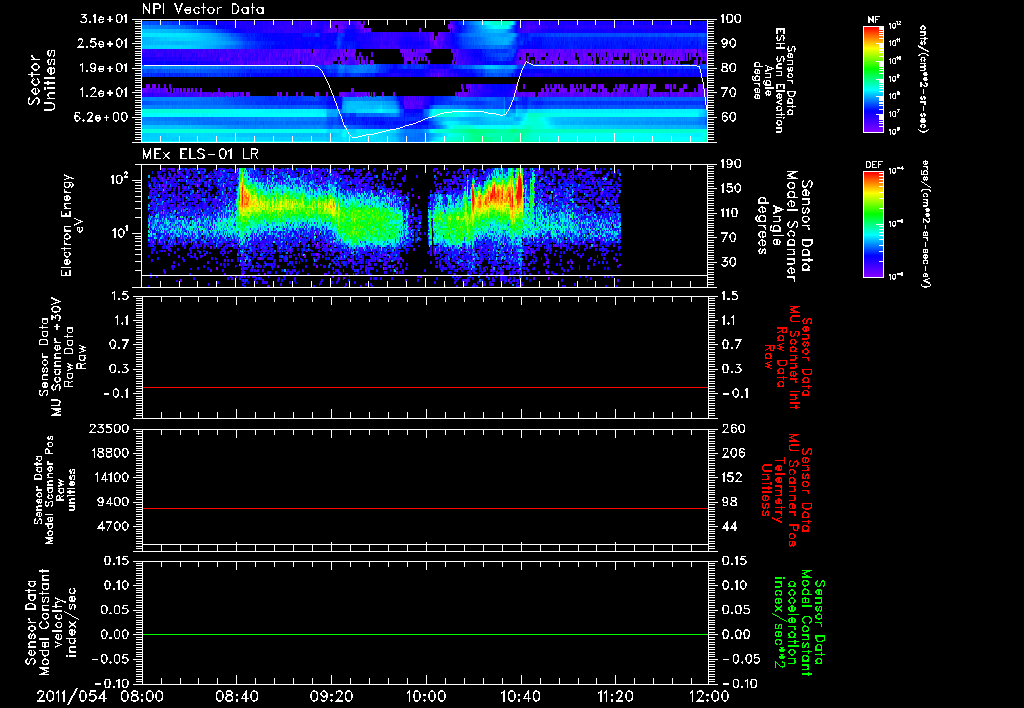Click the green velocity line at 0.00
1024x708 pixels.
425,634
